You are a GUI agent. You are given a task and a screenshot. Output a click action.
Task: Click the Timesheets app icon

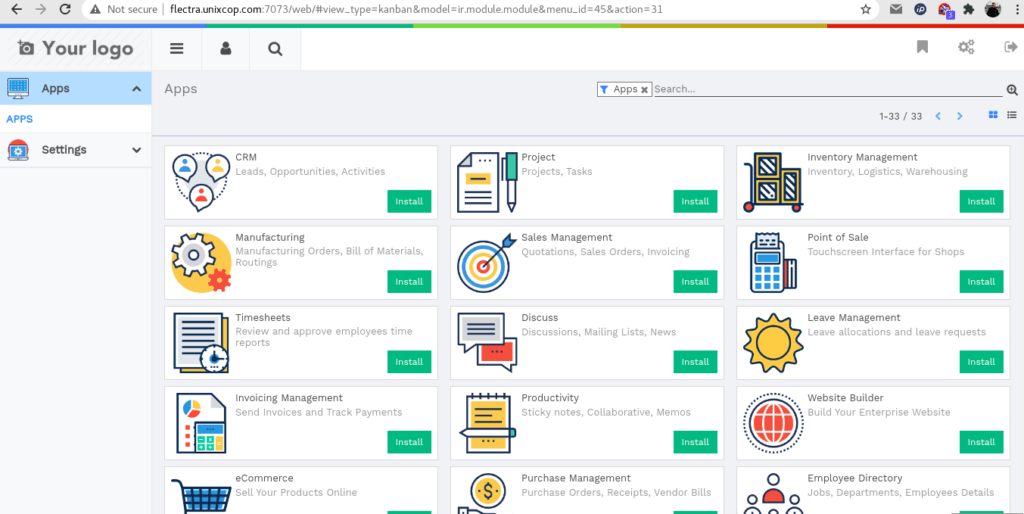201,342
